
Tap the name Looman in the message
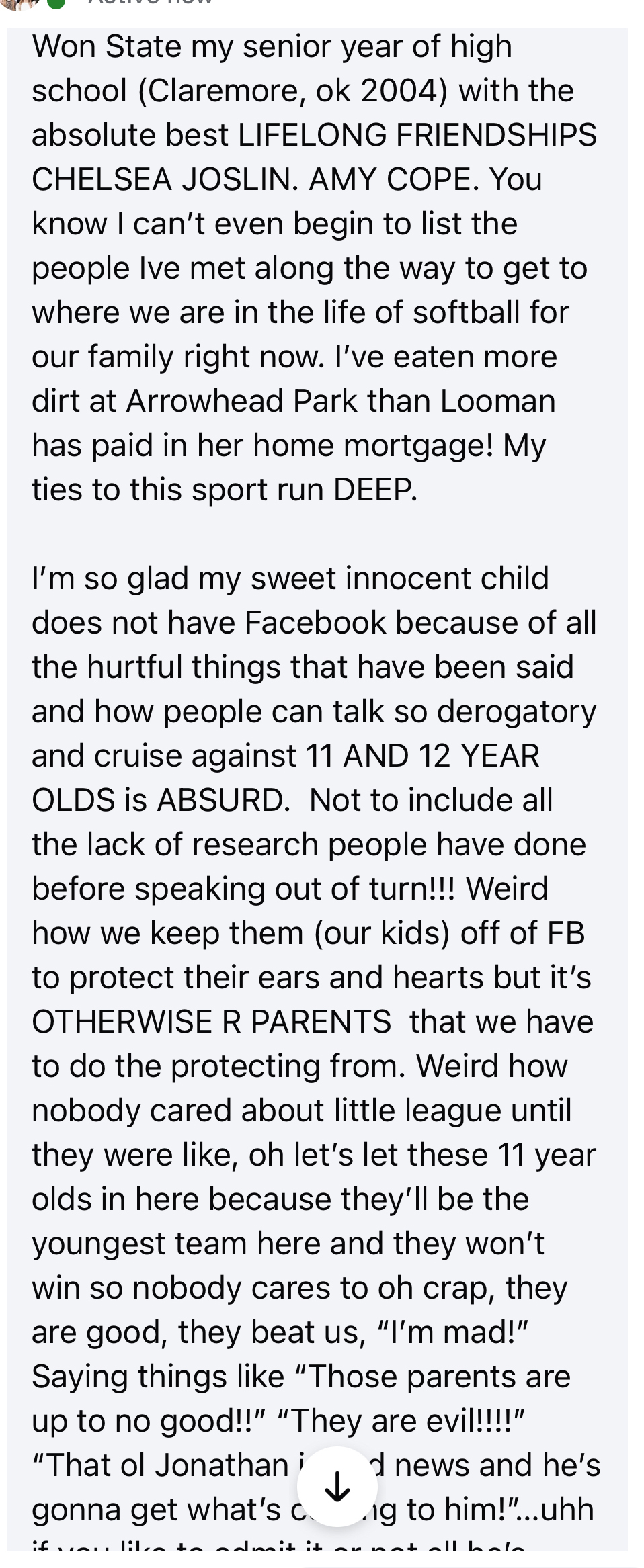click(x=498, y=401)
